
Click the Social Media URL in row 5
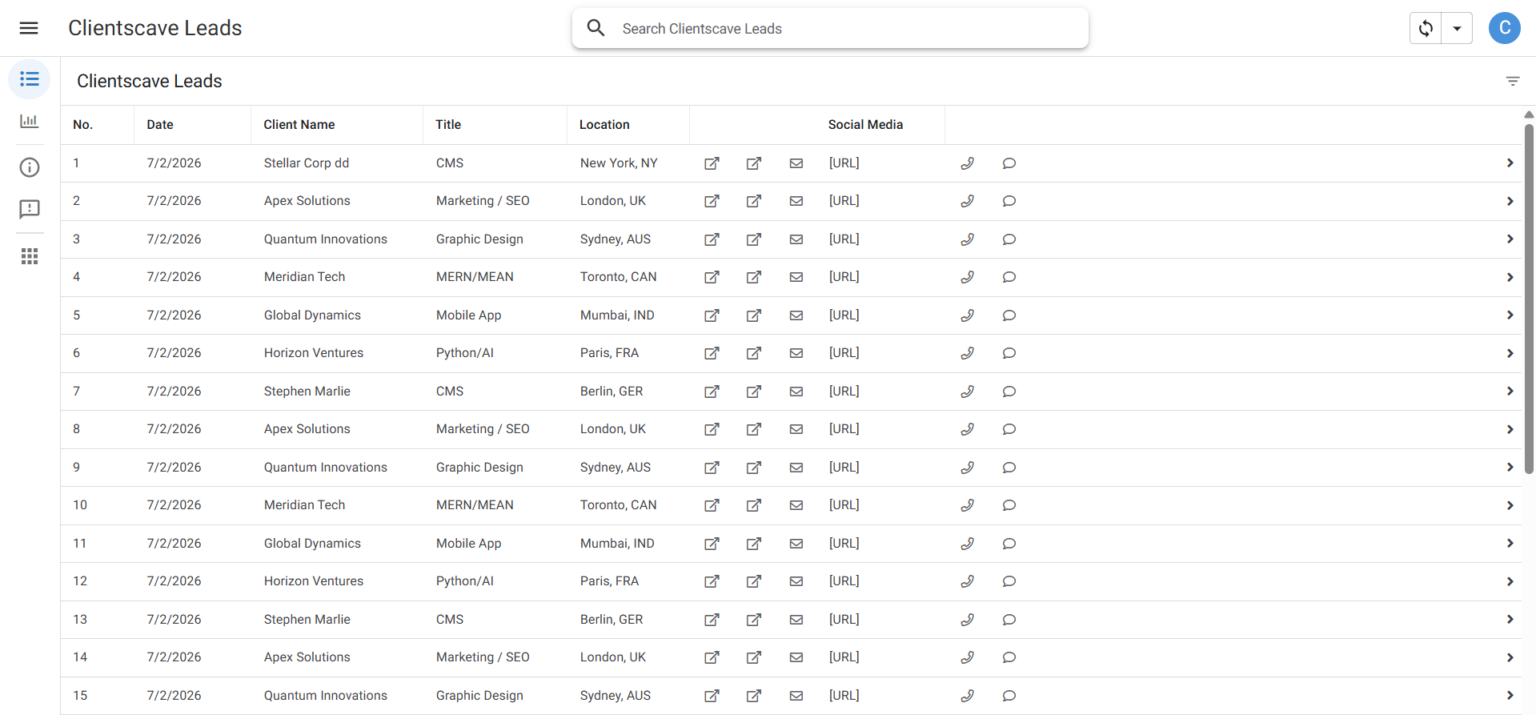(x=844, y=315)
